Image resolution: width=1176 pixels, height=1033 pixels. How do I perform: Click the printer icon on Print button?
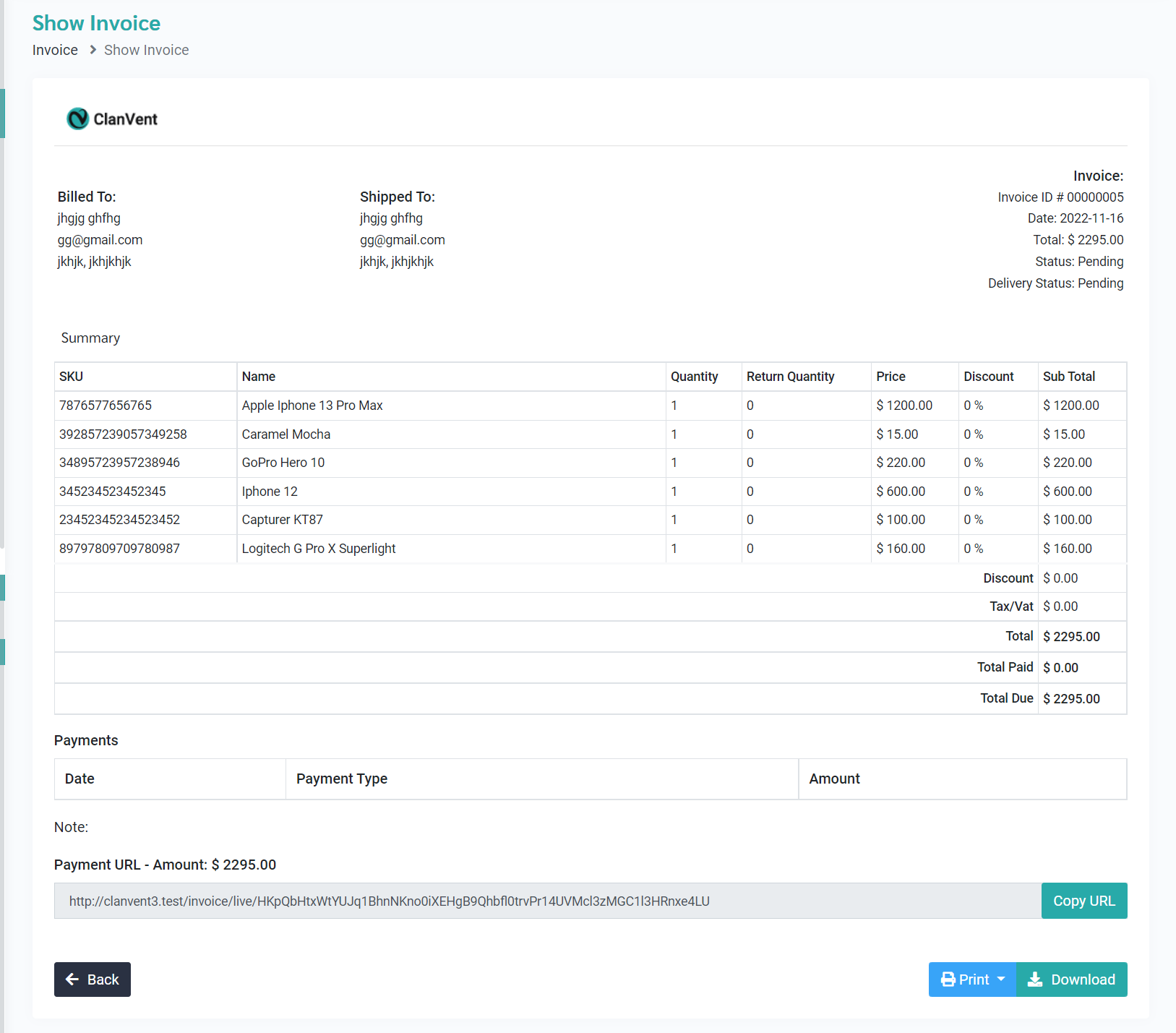(x=948, y=980)
